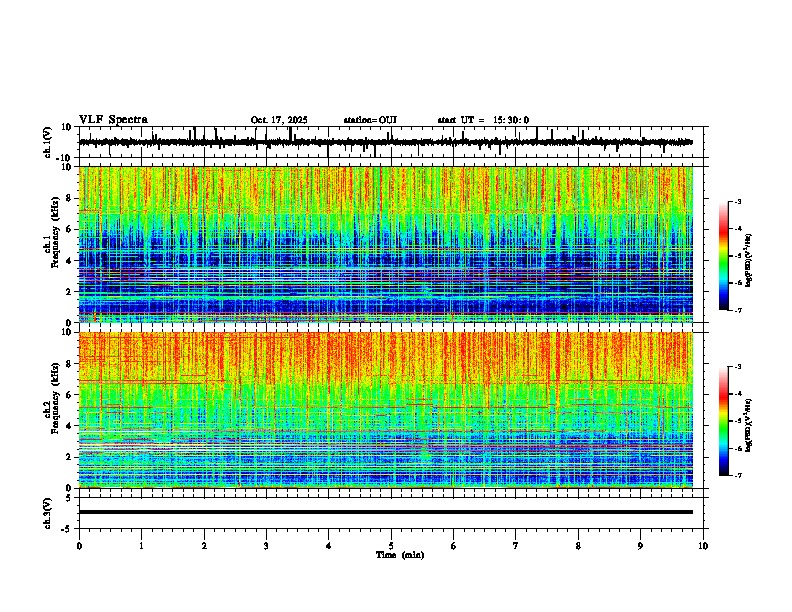The width and height of the screenshot is (792, 612).
Task: Click the color bar beside the ch.1 spectrogram
Action: click(723, 256)
